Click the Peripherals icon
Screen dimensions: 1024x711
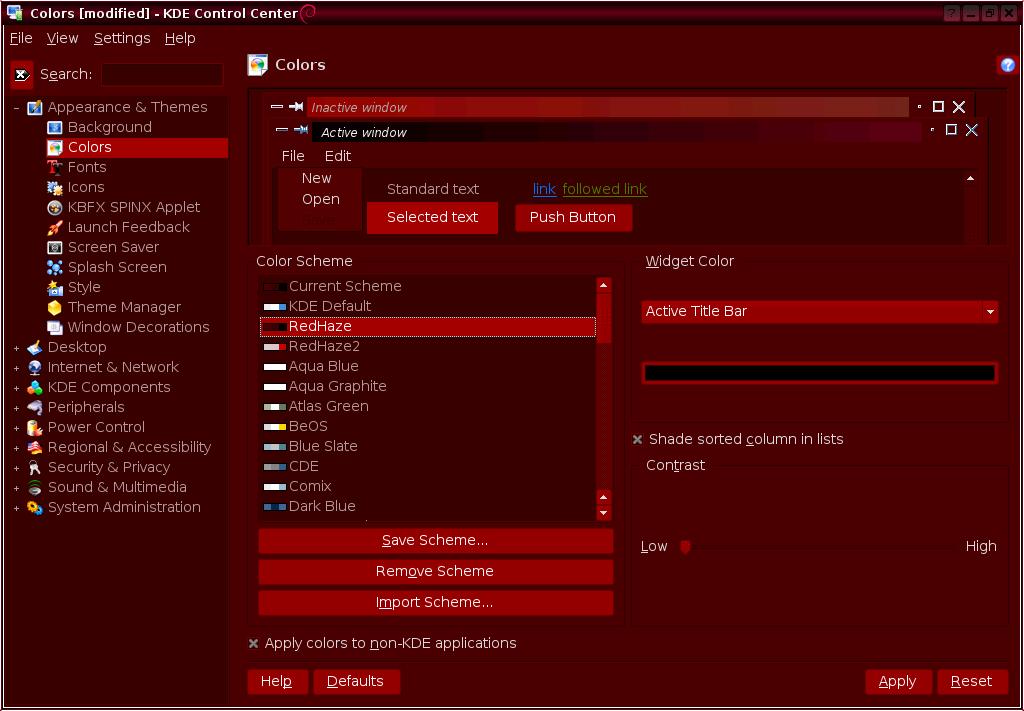click(x=35, y=407)
